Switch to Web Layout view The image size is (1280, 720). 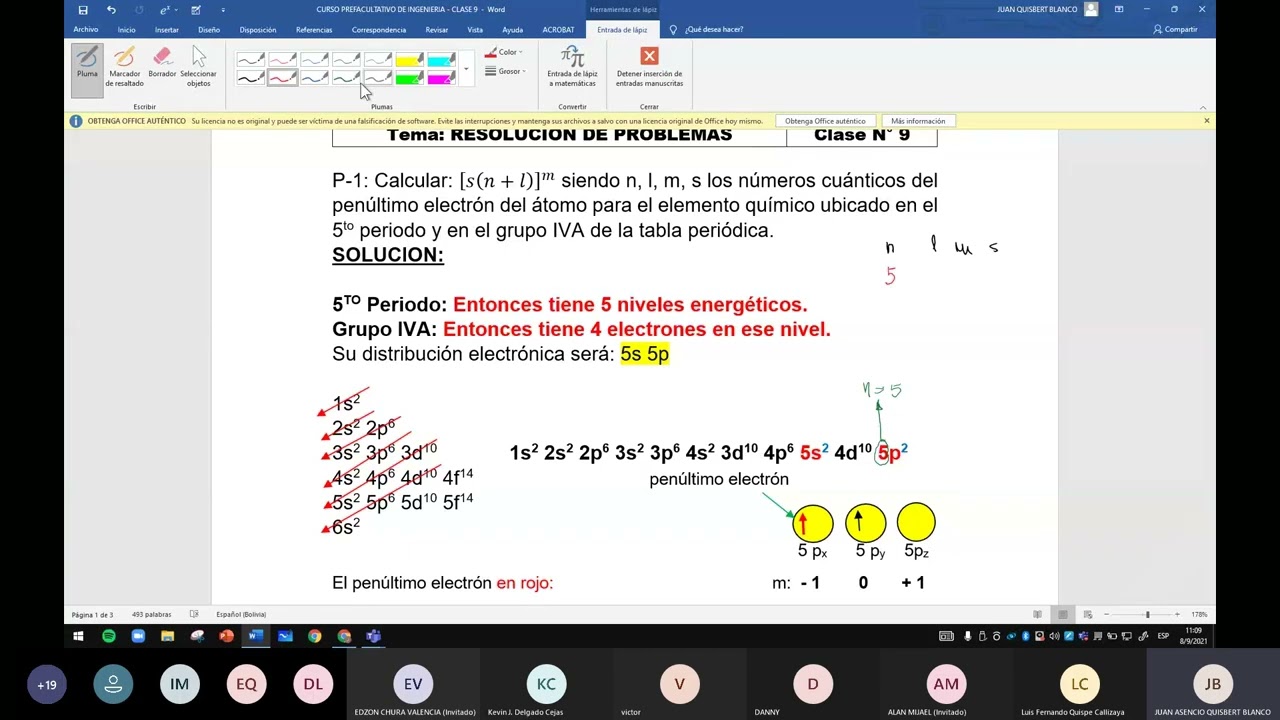coord(1089,614)
